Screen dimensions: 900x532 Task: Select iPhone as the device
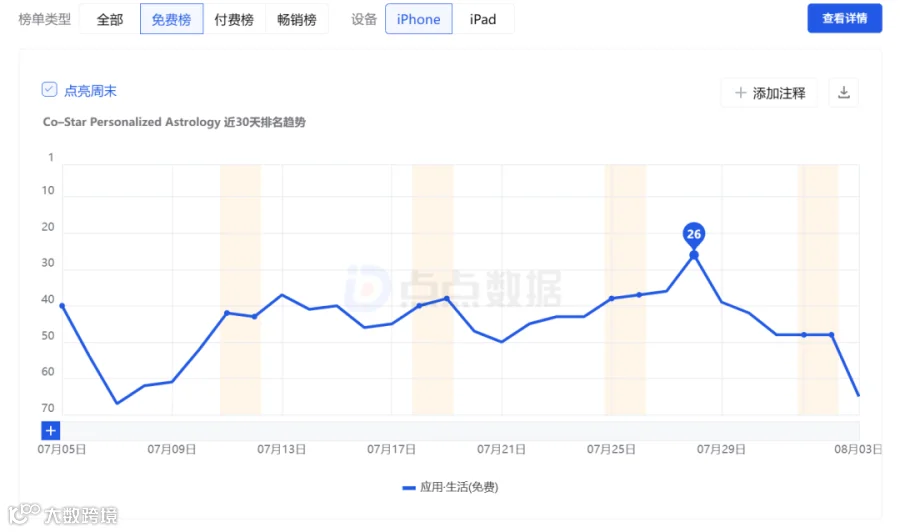pos(418,19)
